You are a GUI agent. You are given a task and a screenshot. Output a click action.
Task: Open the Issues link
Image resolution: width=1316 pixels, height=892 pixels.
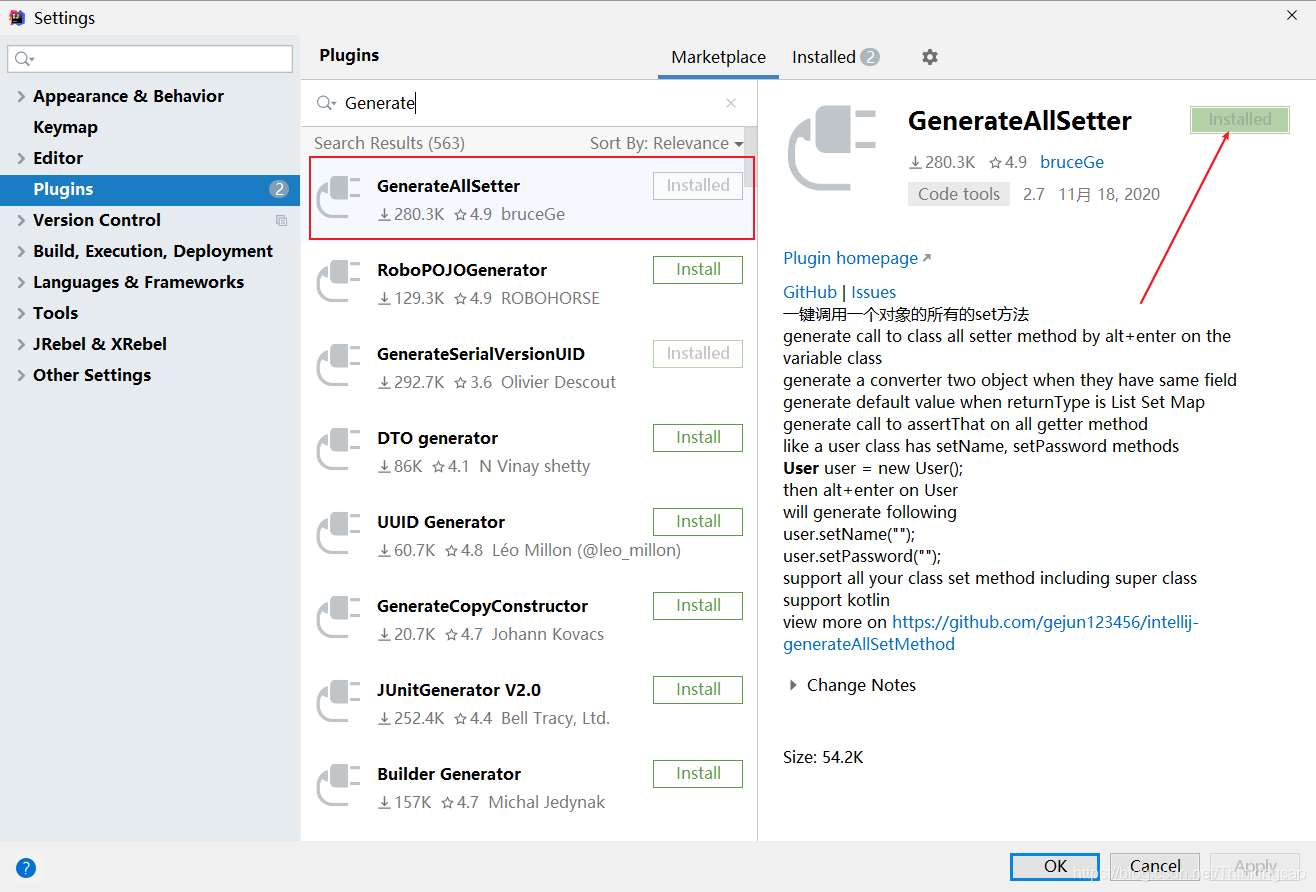pos(874,292)
